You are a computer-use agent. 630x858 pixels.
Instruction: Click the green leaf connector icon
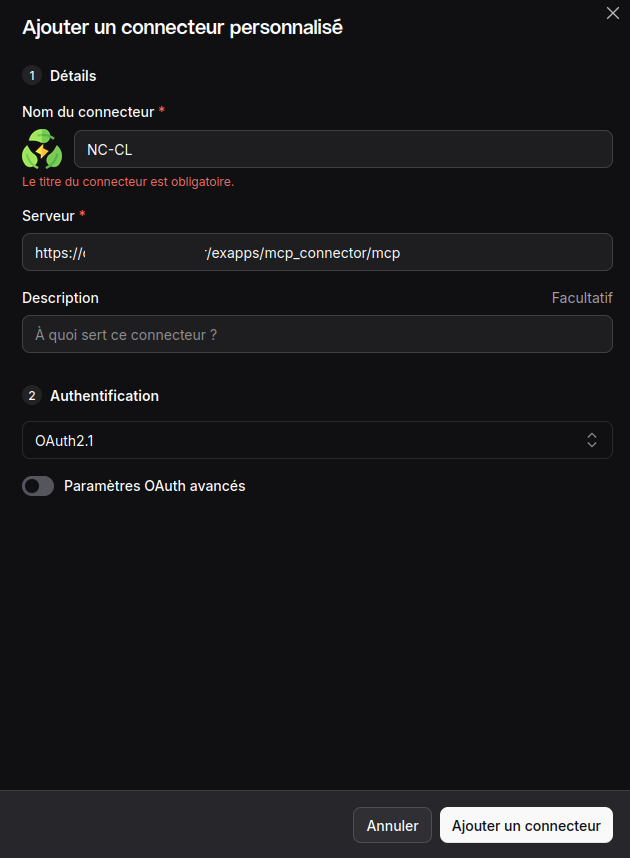[x=42, y=149]
